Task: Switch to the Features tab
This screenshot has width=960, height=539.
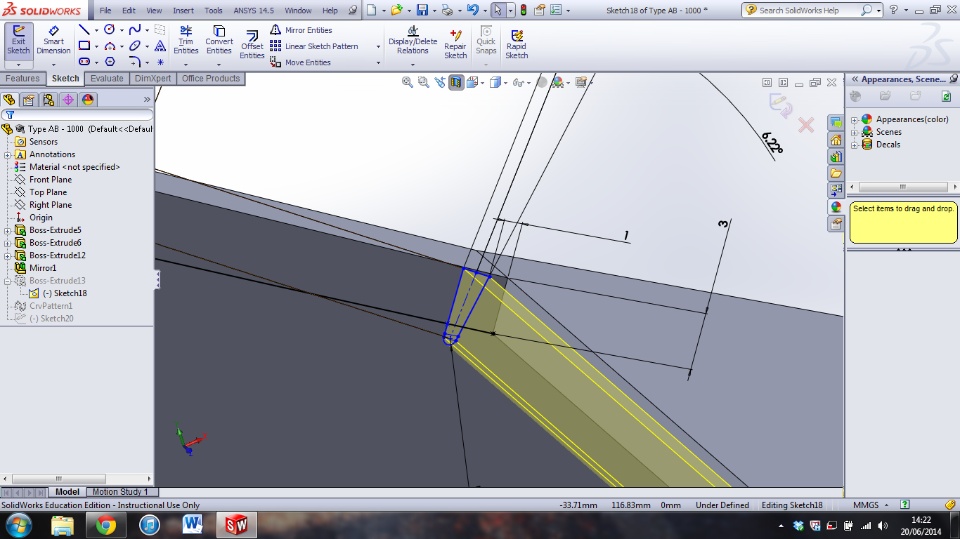Action: (x=23, y=78)
